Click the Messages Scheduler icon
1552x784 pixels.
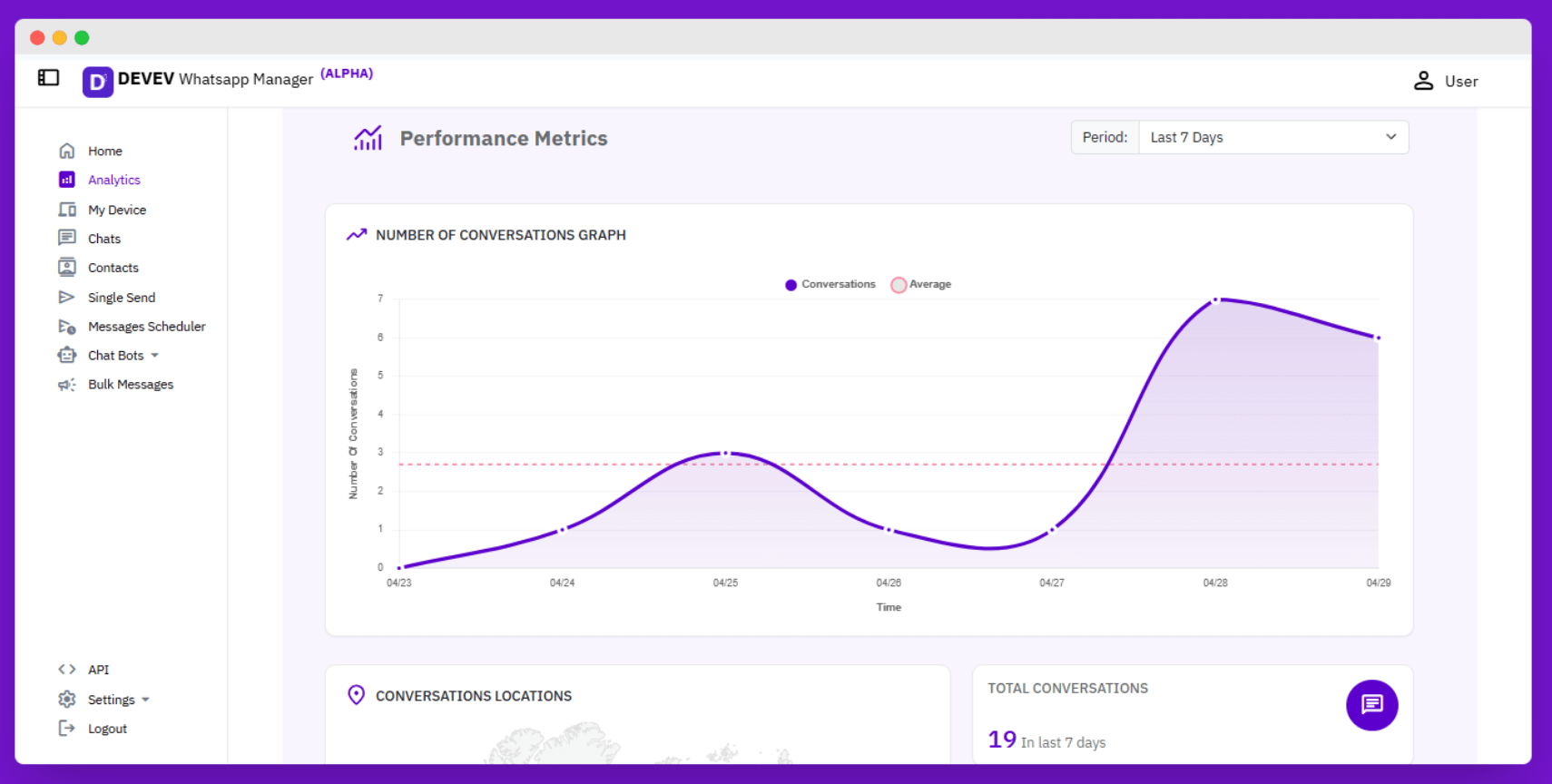[x=67, y=327]
